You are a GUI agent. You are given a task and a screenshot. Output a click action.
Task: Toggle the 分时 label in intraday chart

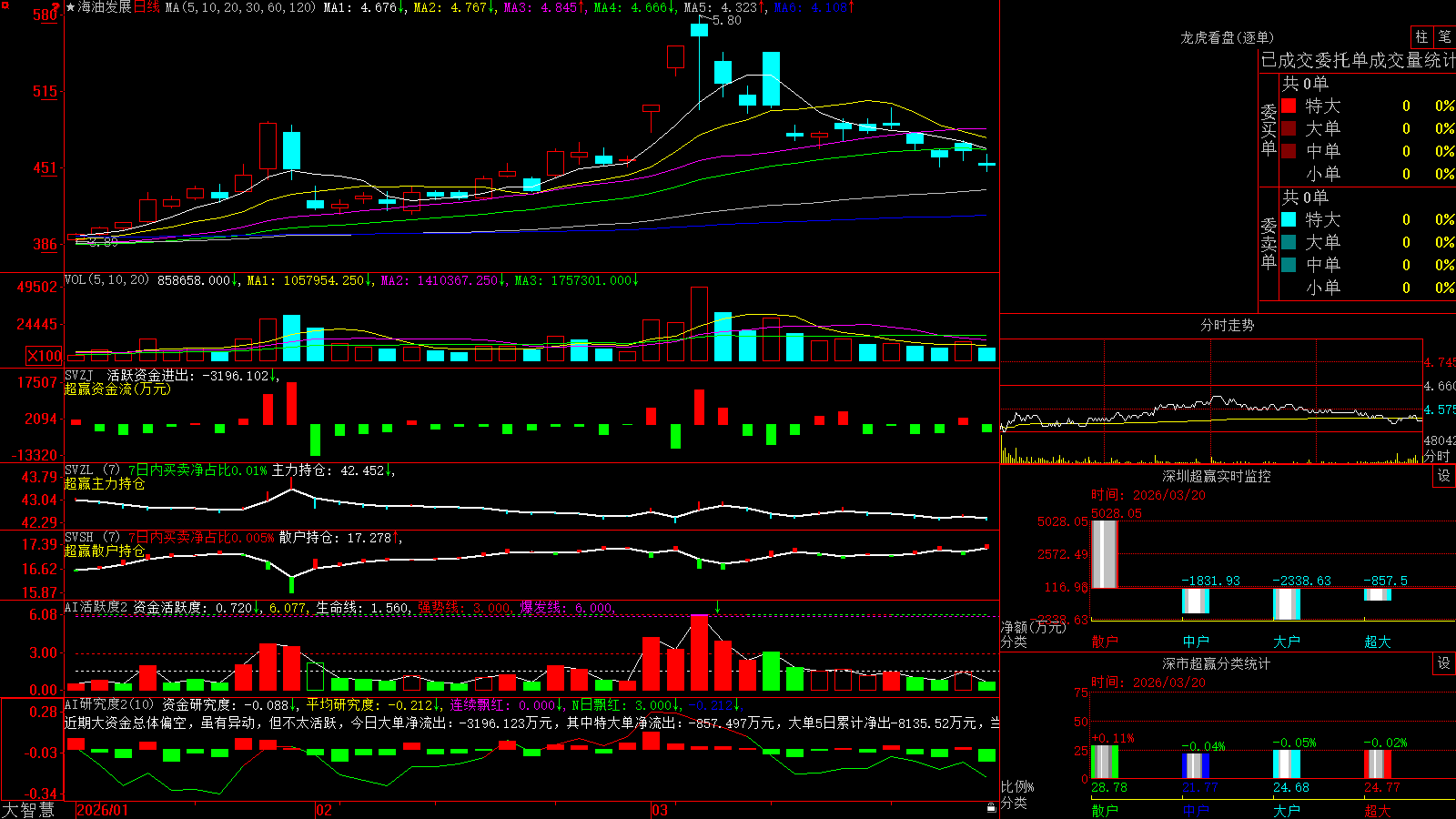(x=1438, y=456)
